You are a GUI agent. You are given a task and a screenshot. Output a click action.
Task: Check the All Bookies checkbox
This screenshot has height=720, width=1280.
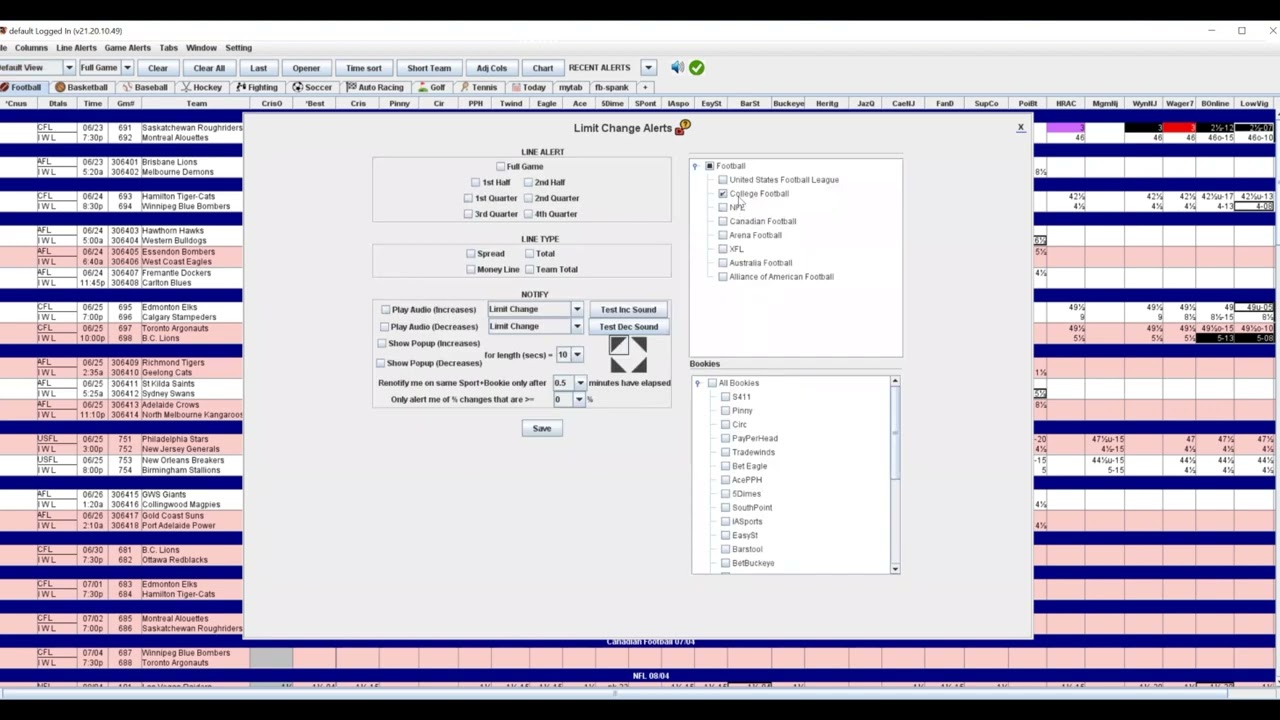[712, 383]
